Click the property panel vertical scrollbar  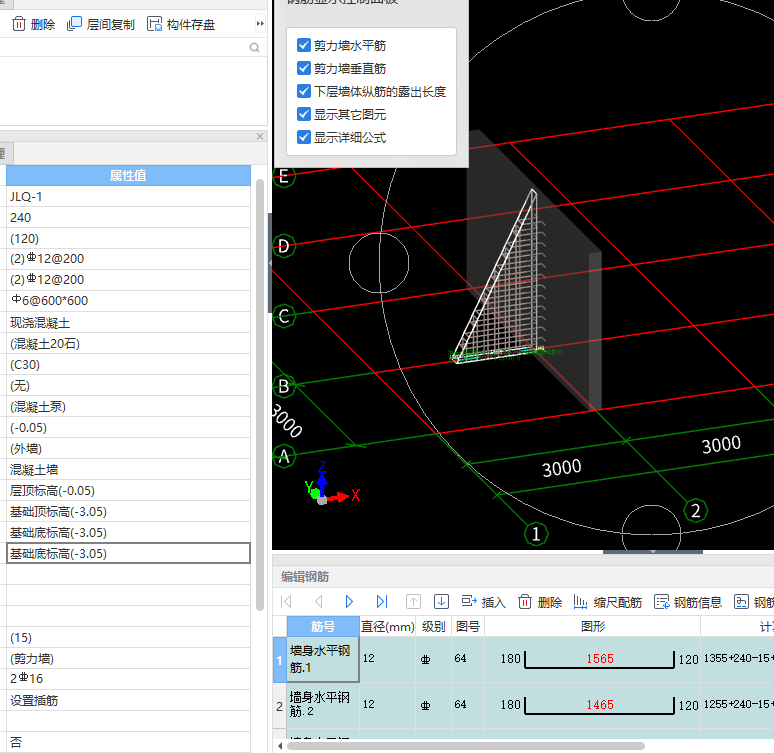point(260,395)
